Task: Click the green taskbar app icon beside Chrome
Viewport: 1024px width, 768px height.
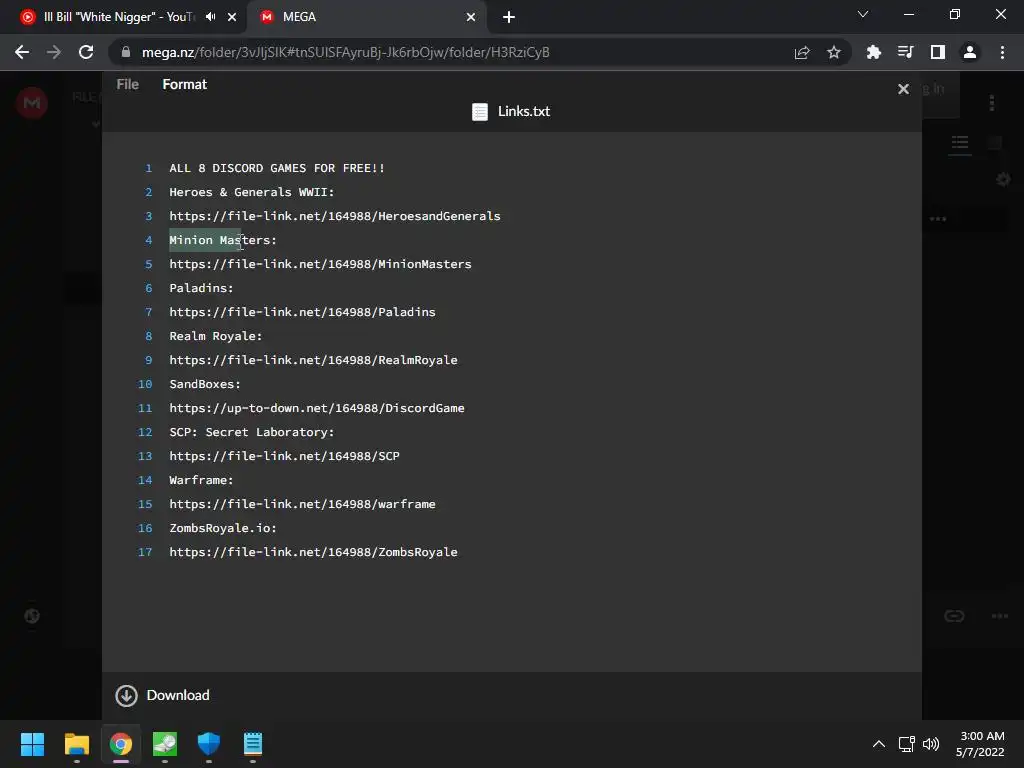Action: point(165,744)
